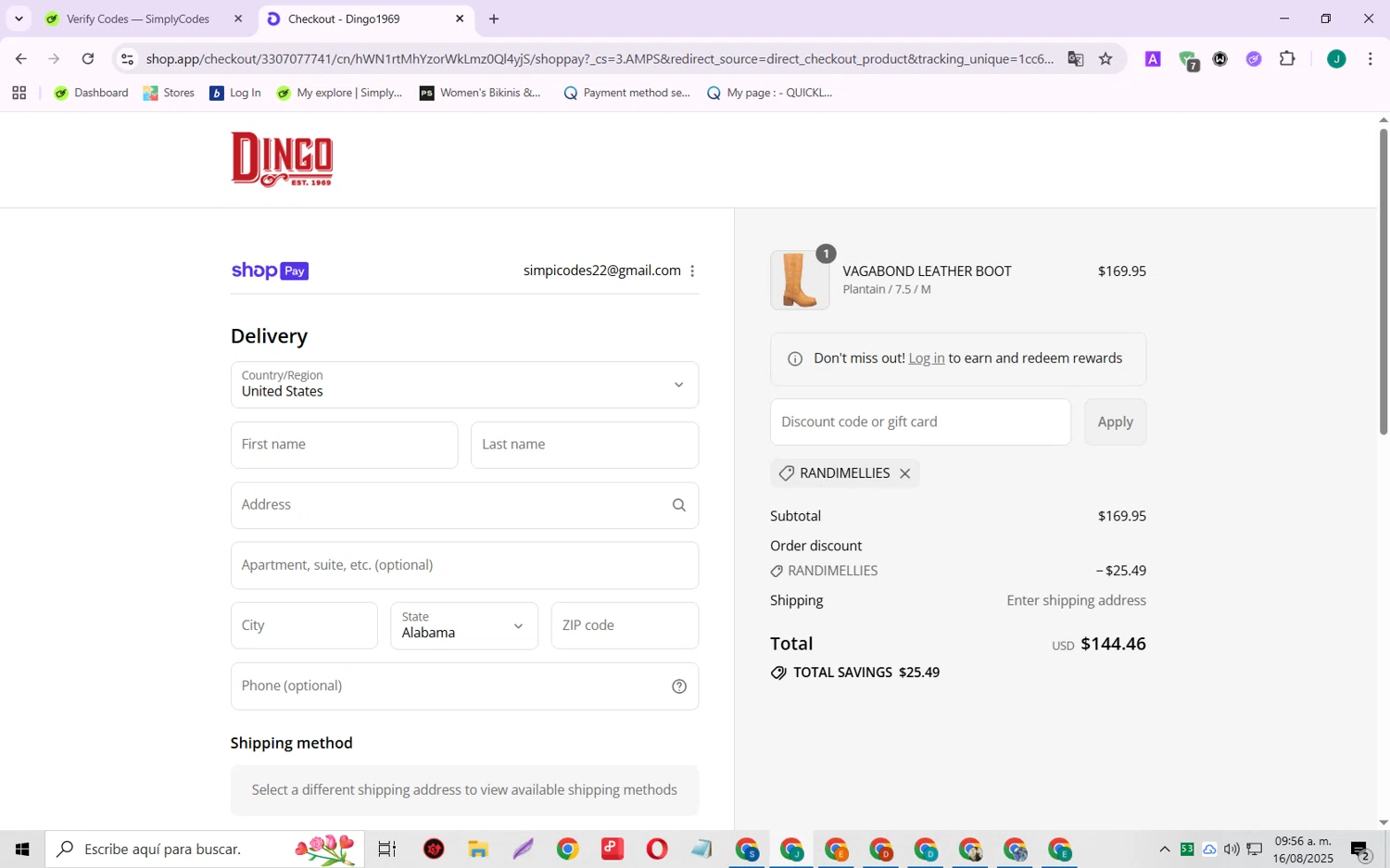
Task: Open the My page : - QUICKL... bookmark
Action: point(769,93)
